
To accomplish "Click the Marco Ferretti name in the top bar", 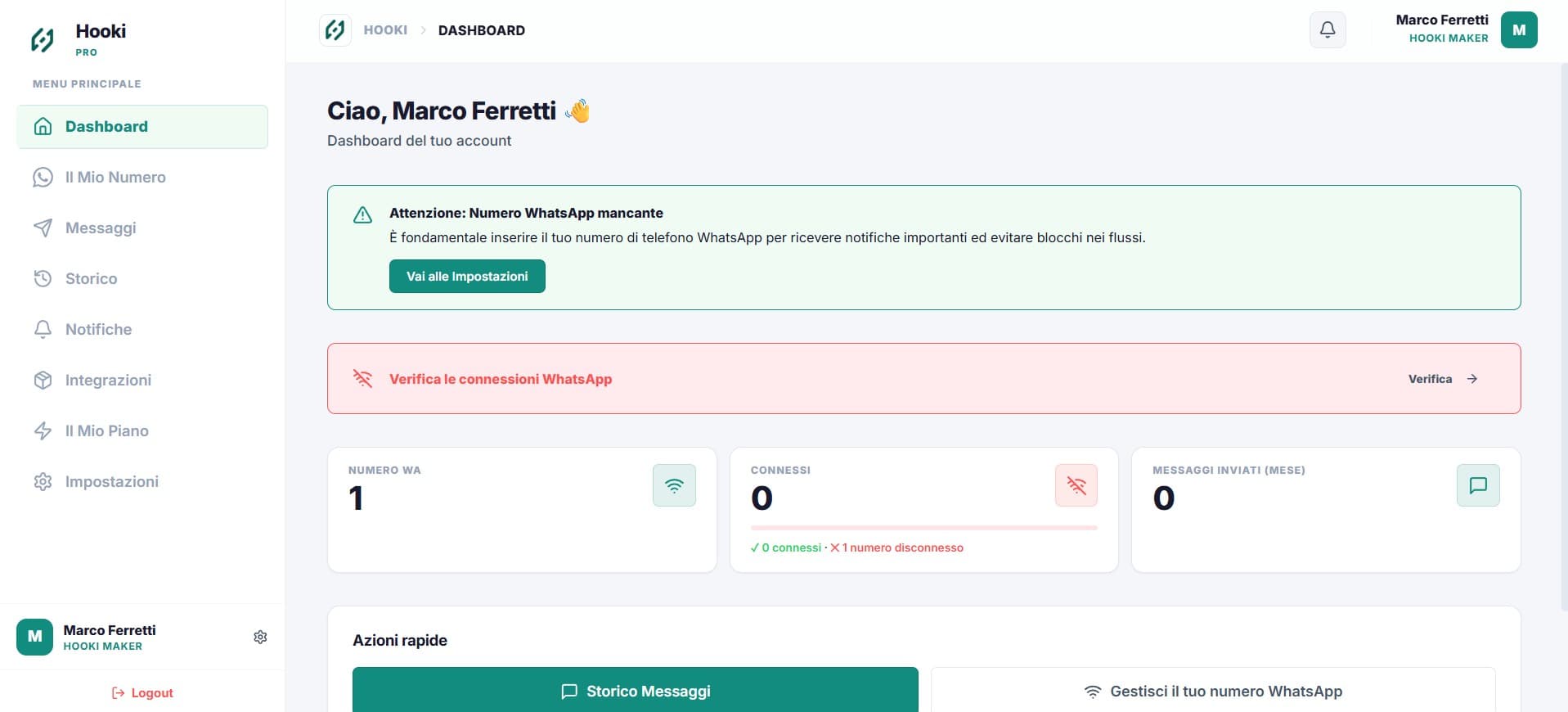I will (1442, 20).
